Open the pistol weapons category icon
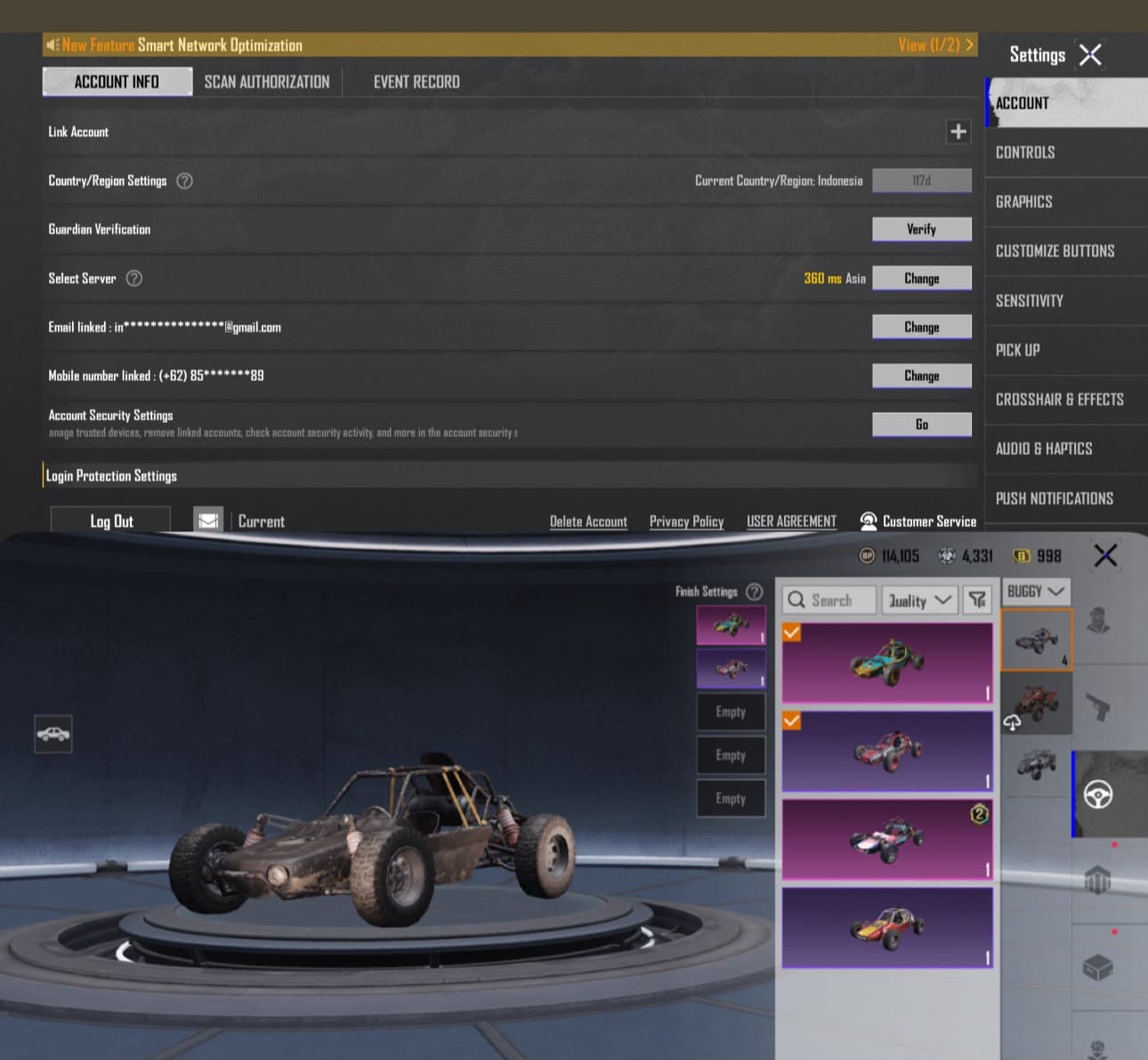Image resolution: width=1148 pixels, height=1060 pixels. 1098,708
